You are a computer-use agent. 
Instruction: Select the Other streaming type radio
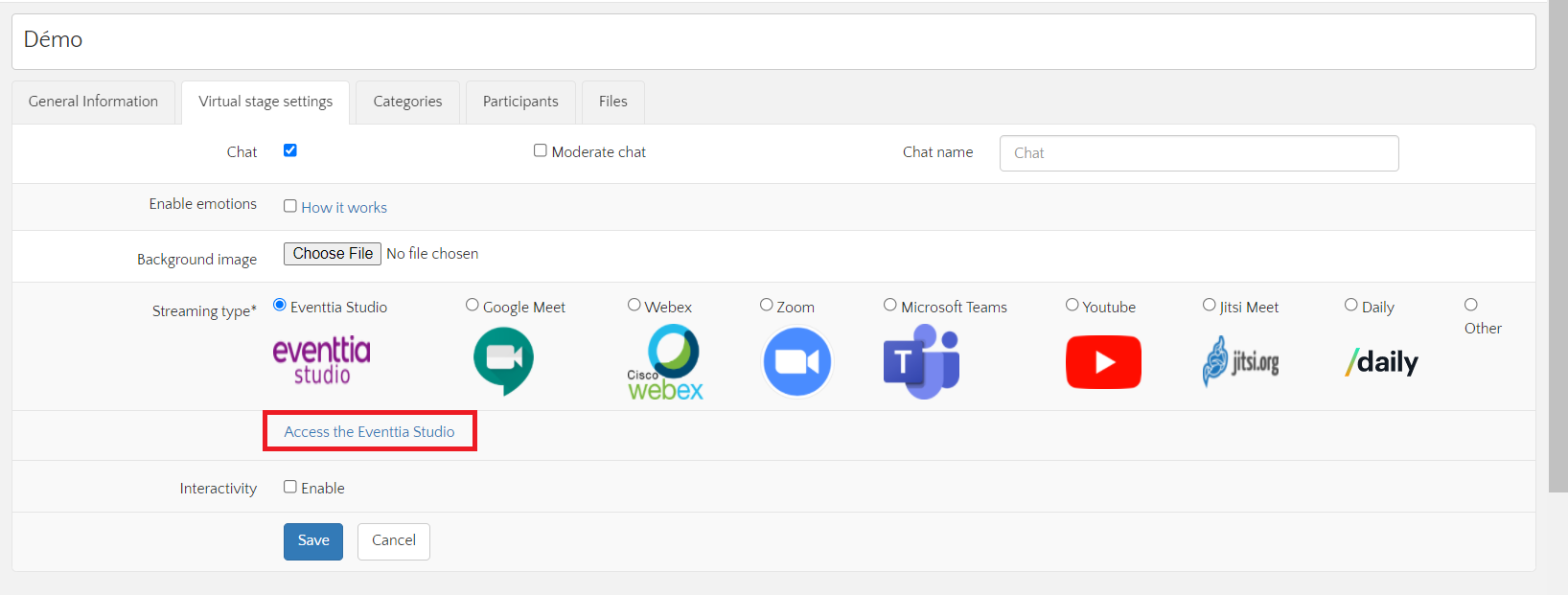[1470, 305]
